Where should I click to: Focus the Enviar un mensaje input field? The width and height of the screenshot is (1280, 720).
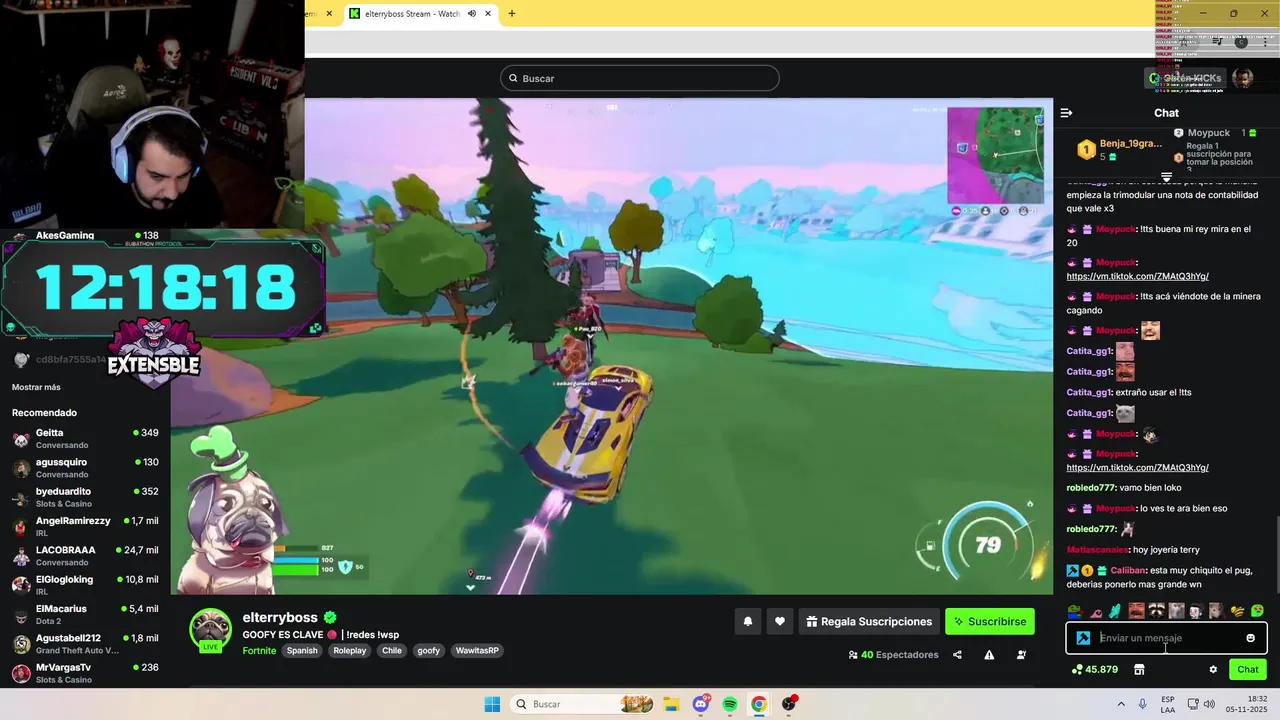click(x=1167, y=638)
